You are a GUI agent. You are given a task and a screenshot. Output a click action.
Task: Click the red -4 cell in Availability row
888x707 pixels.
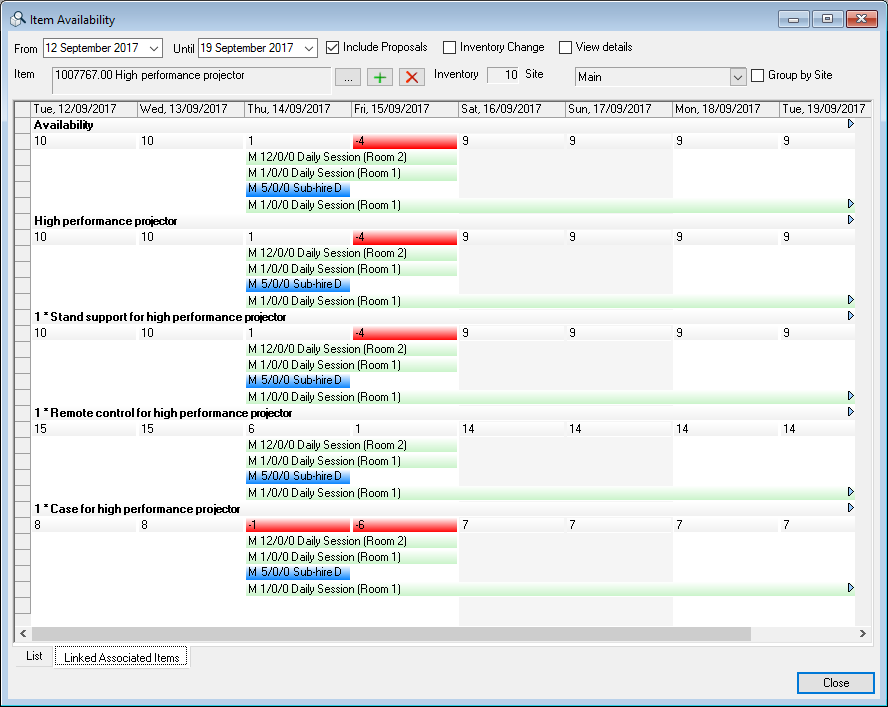404,141
